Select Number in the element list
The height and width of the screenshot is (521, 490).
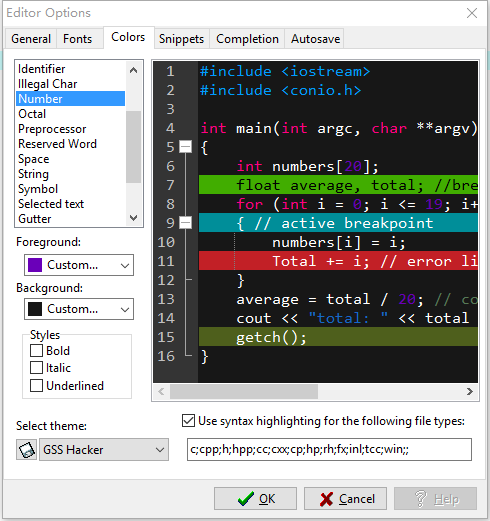coord(71,99)
